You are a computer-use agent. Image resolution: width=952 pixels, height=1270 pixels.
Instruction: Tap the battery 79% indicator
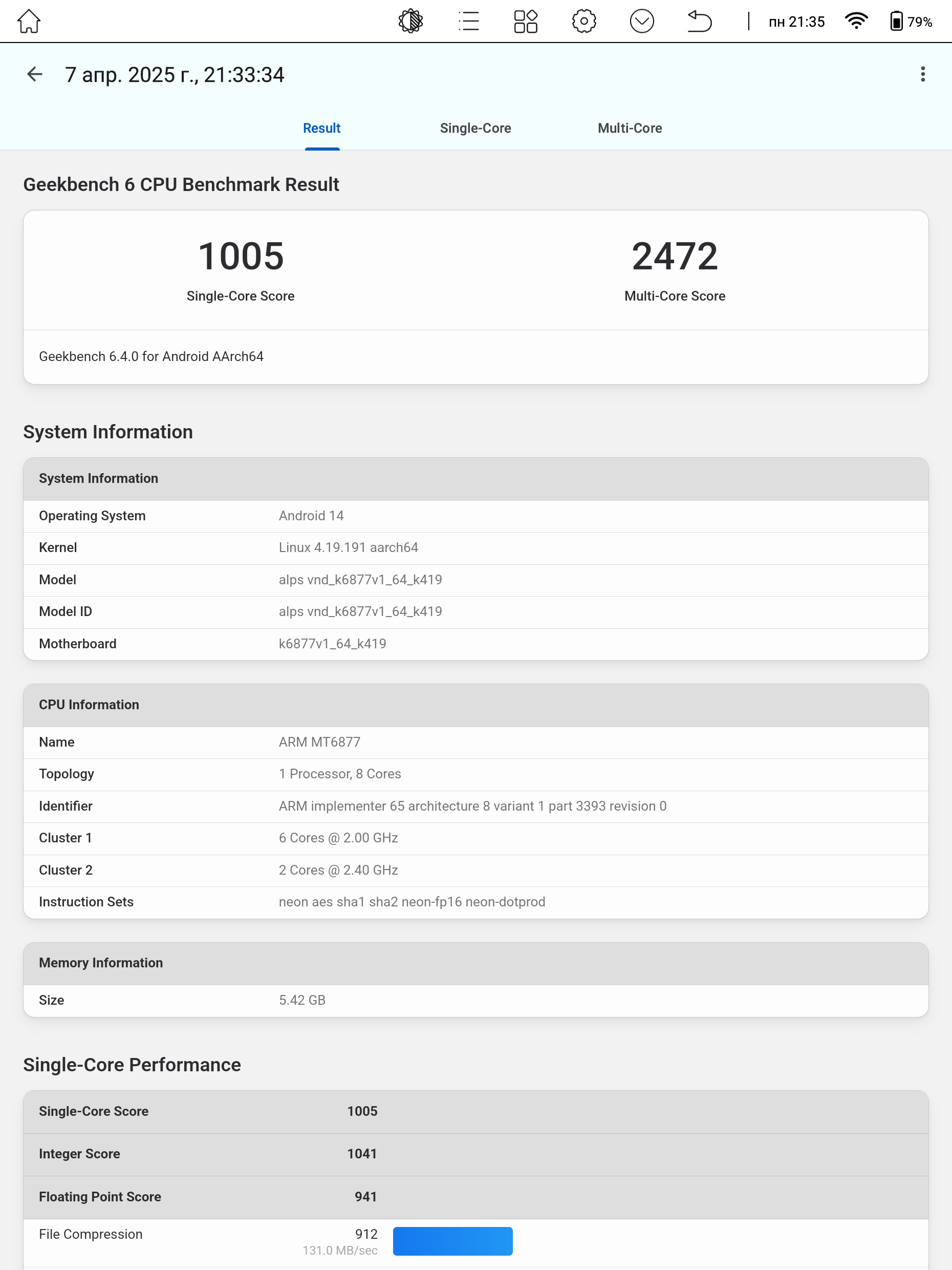(911, 22)
